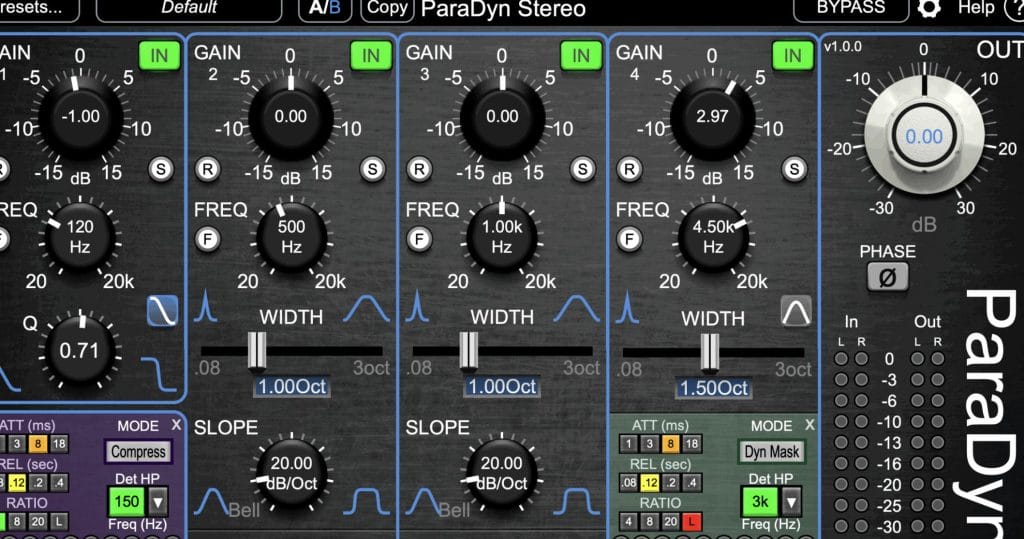Open the Help menu
Viewport: 1024px width, 539px height.
tap(976, 8)
